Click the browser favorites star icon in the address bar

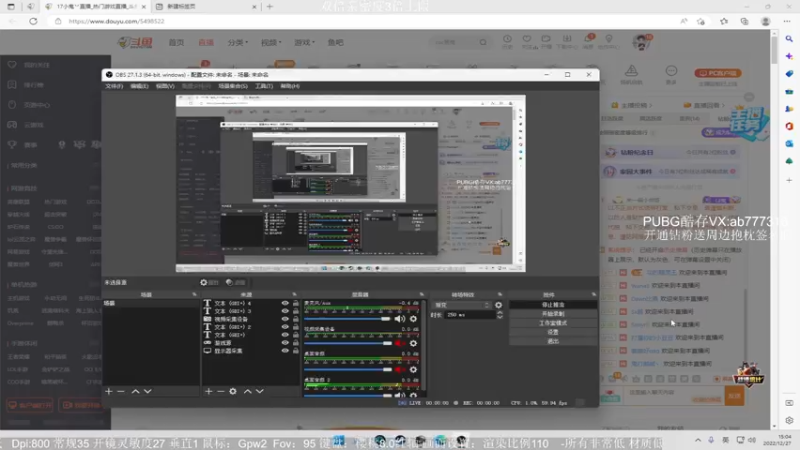[x=701, y=21]
